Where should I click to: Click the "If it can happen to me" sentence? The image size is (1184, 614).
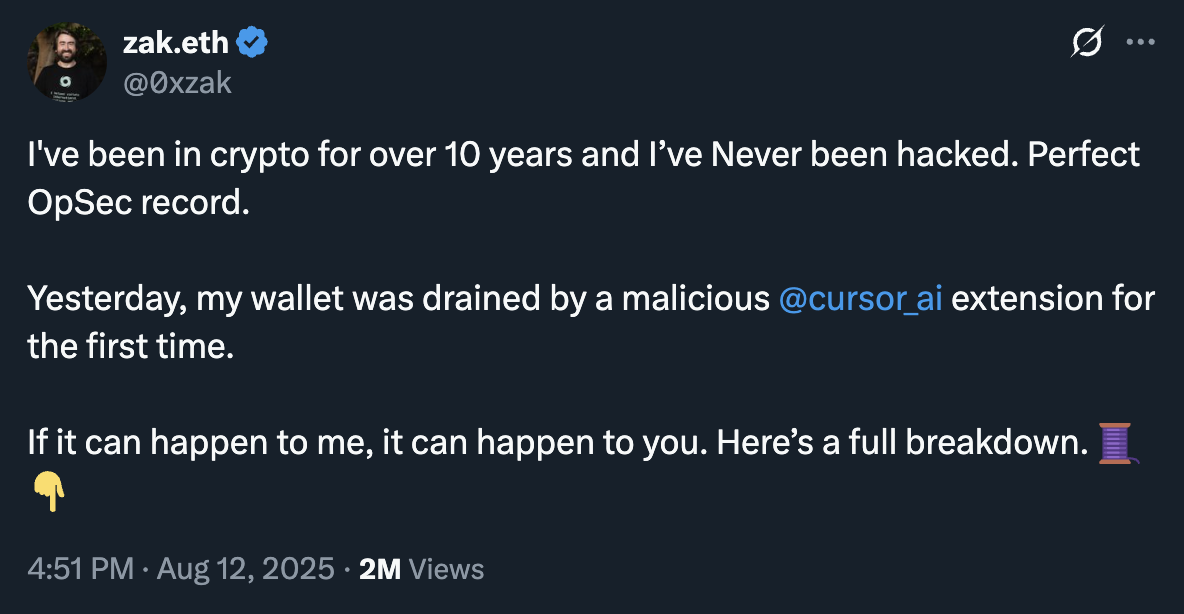click(x=368, y=443)
